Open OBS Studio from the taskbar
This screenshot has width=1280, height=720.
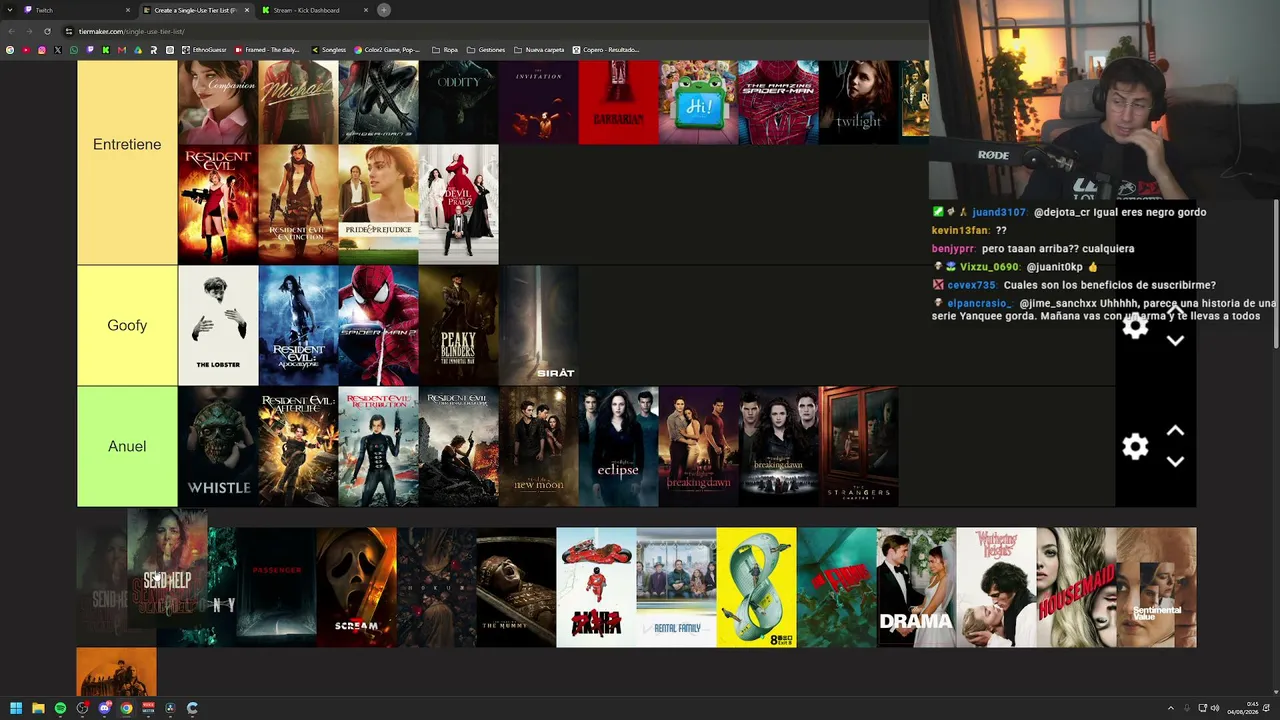82,708
